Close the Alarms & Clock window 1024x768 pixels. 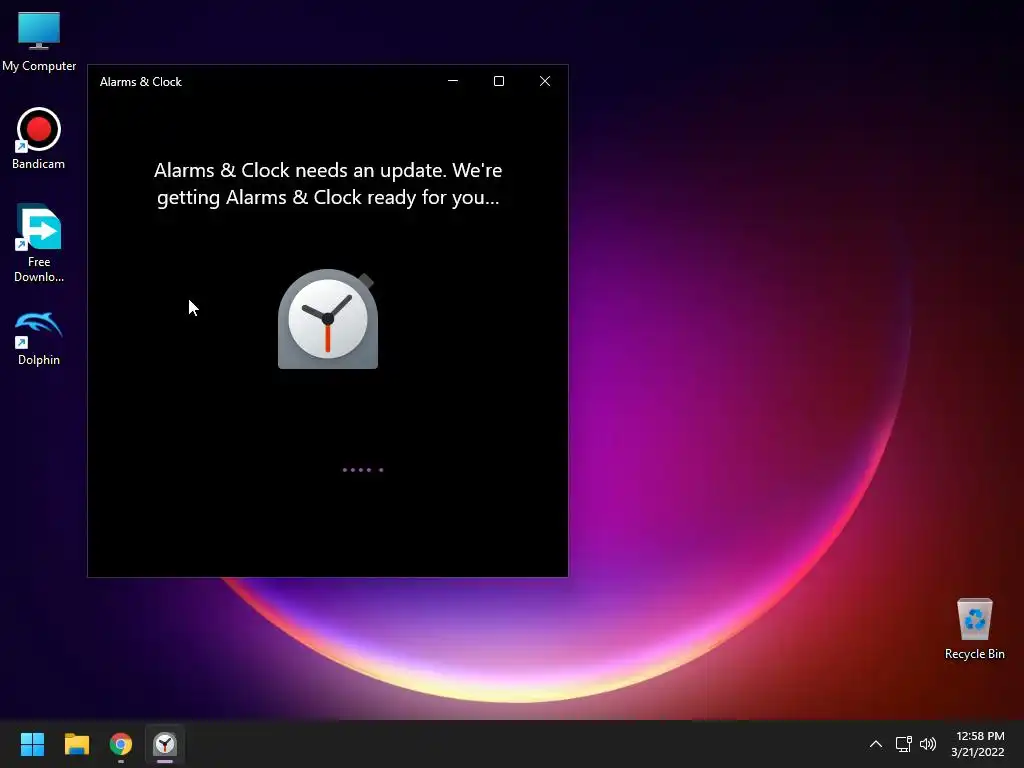pos(545,81)
